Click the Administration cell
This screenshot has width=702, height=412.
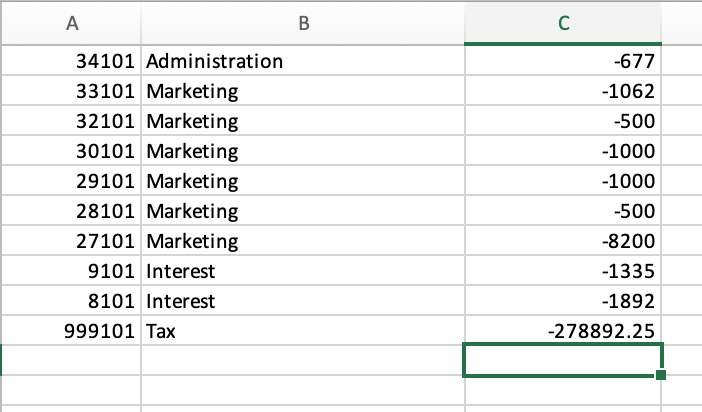303,60
